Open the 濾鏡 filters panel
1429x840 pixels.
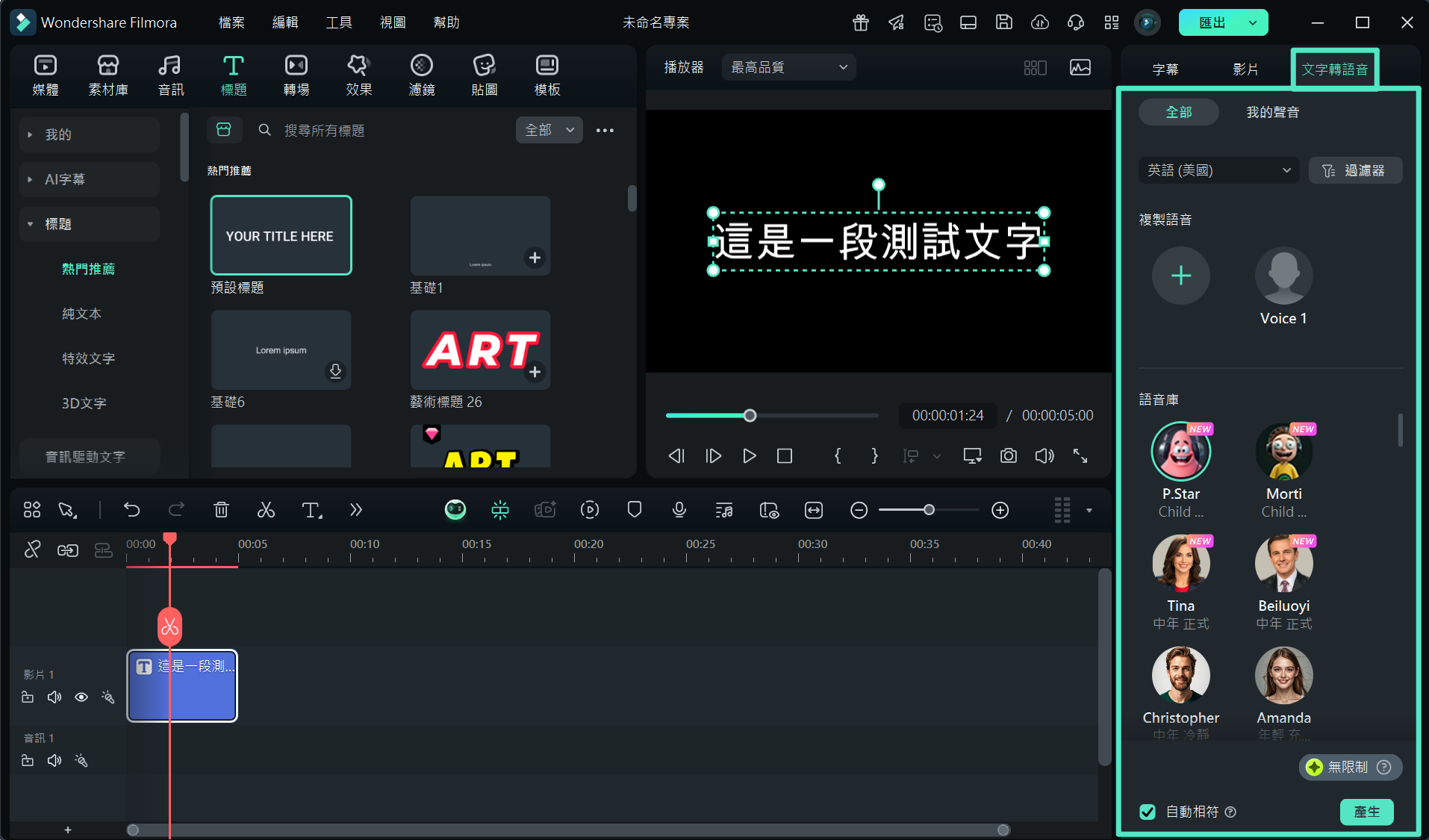[x=422, y=75]
